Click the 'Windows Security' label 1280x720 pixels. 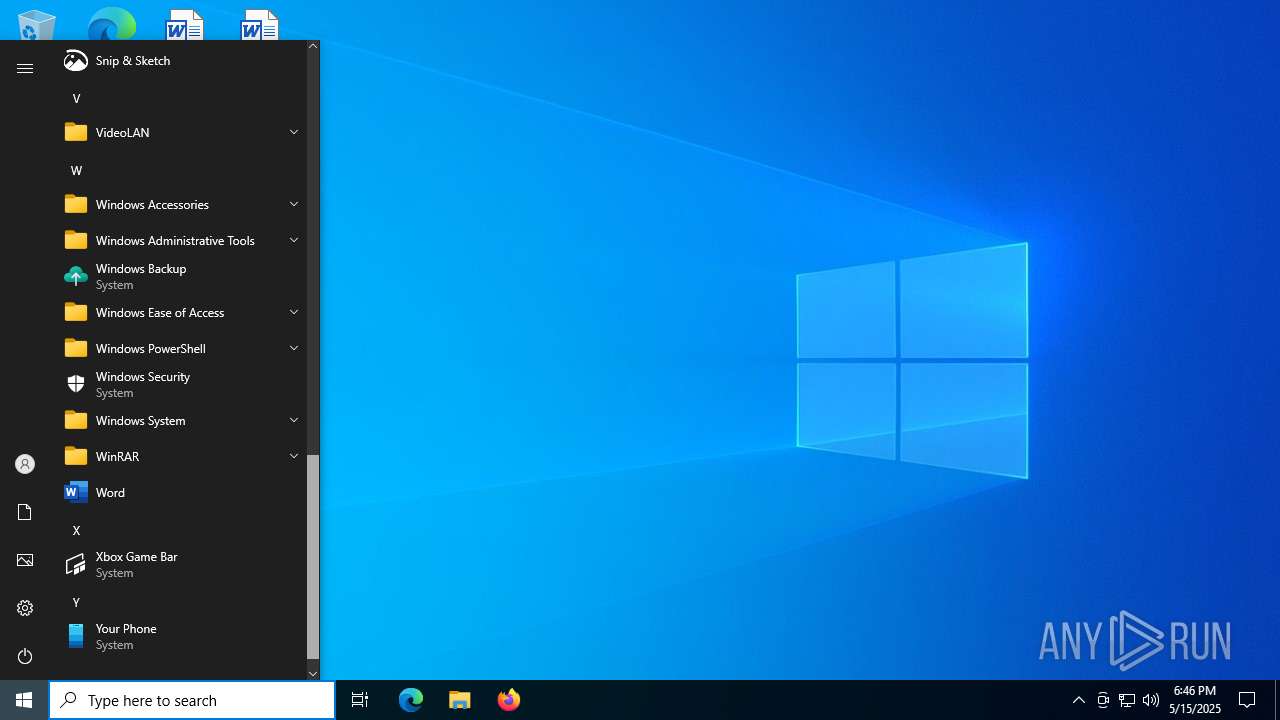pos(143,377)
